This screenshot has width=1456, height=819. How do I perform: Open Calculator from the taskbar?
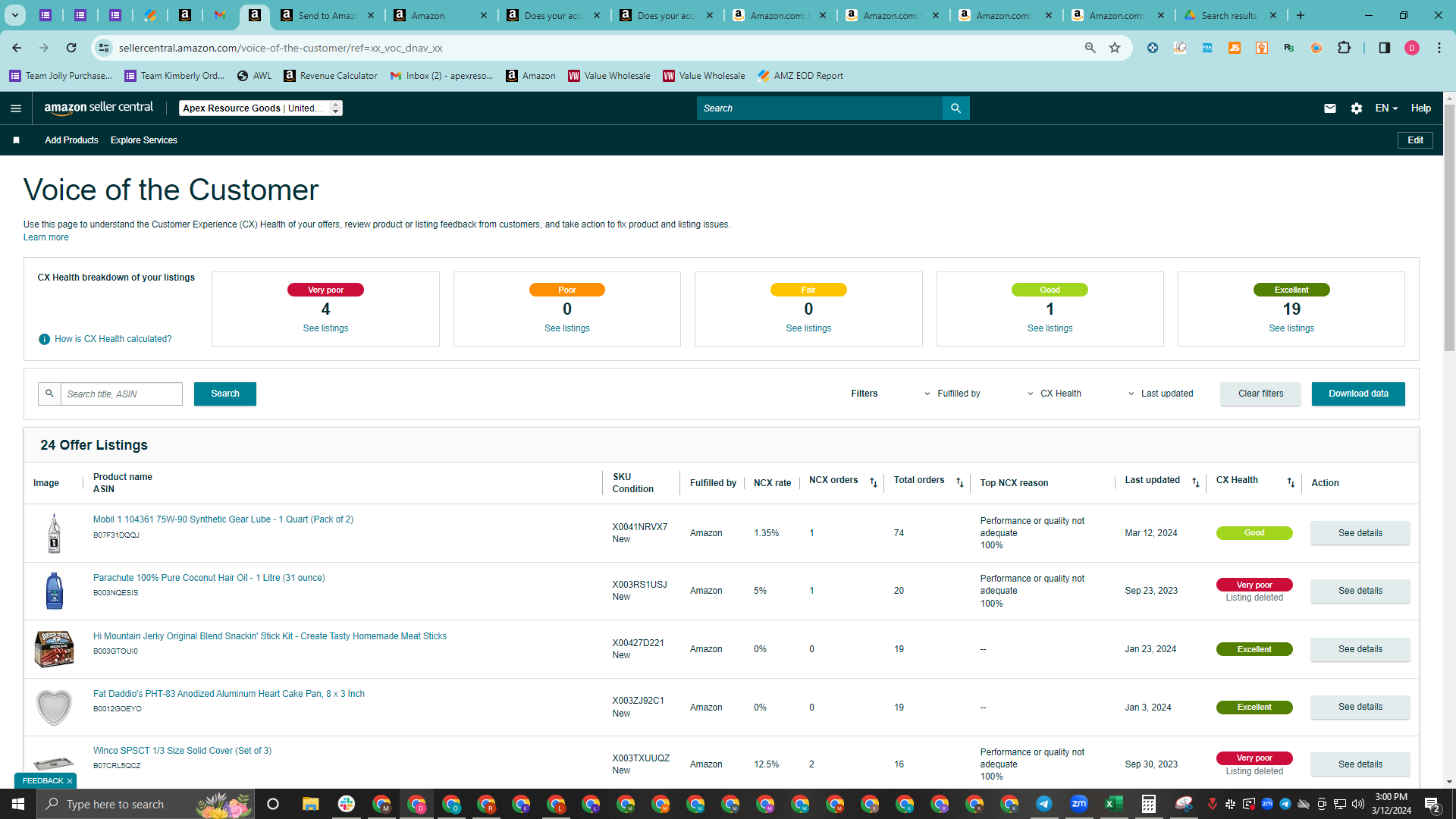point(1149,804)
